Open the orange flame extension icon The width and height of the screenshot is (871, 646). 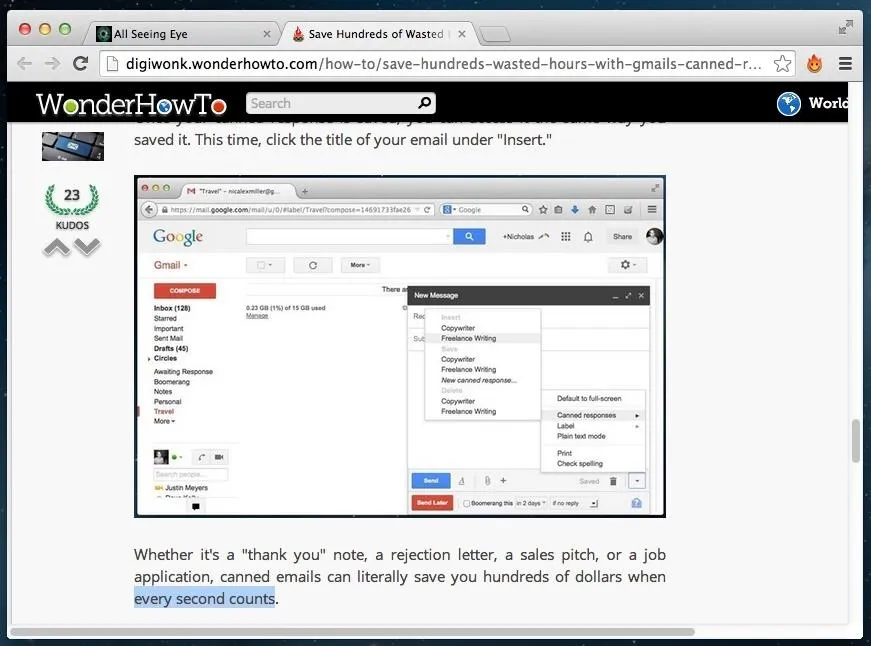(814, 64)
